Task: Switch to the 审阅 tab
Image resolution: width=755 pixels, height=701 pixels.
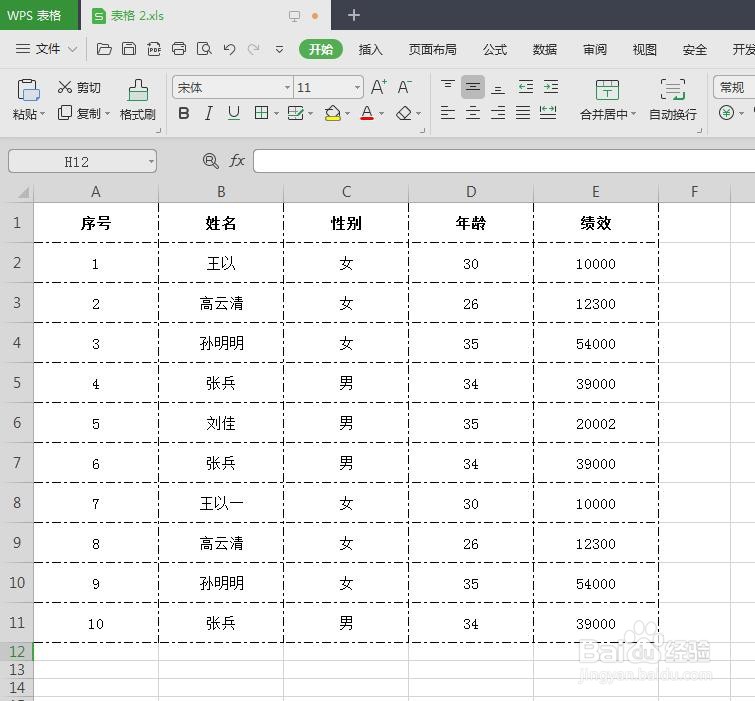Action: [595, 49]
